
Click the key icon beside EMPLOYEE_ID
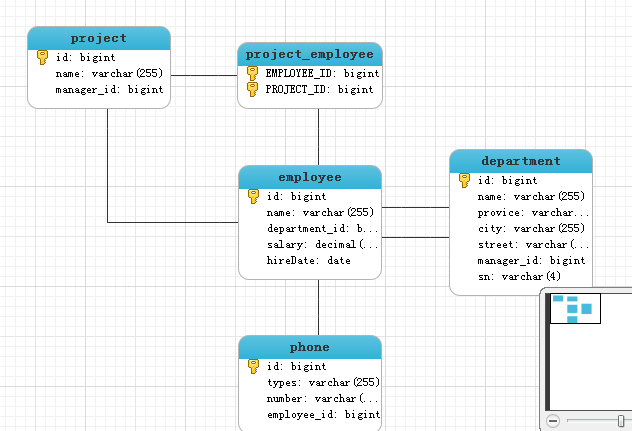pyautogui.click(x=252, y=73)
